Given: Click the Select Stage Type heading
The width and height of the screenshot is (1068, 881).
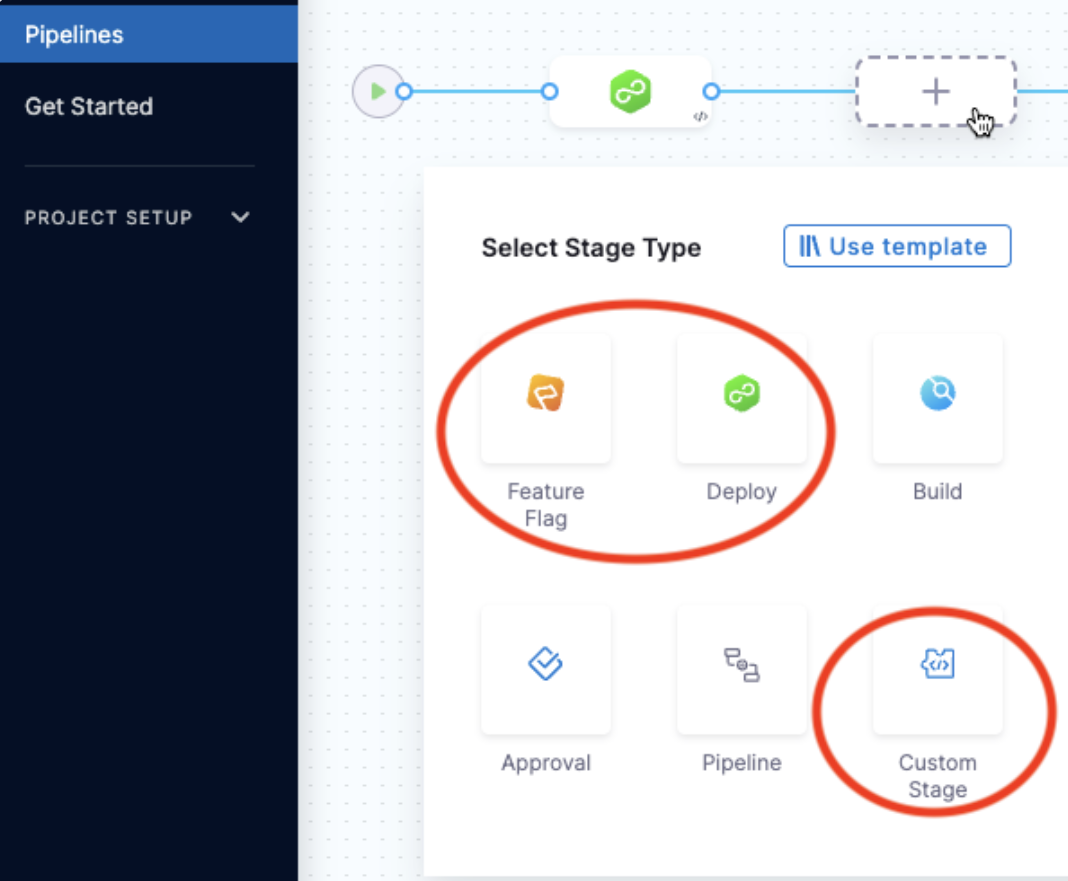Looking at the screenshot, I should [591, 247].
